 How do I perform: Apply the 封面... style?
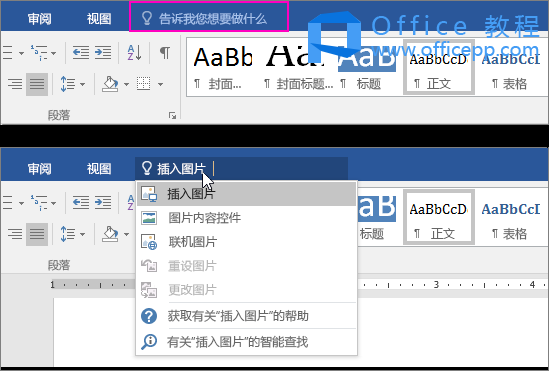click(x=223, y=67)
